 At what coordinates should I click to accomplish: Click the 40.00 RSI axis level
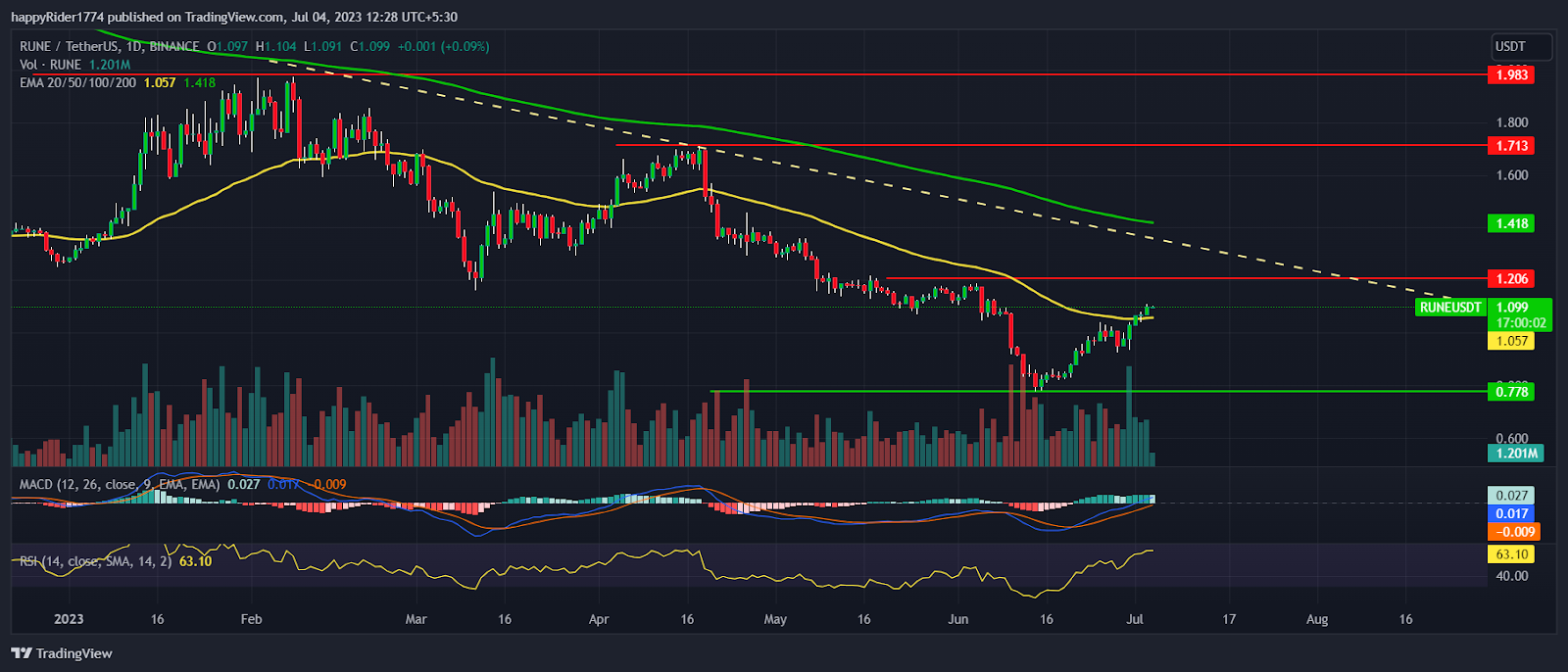tap(1511, 576)
